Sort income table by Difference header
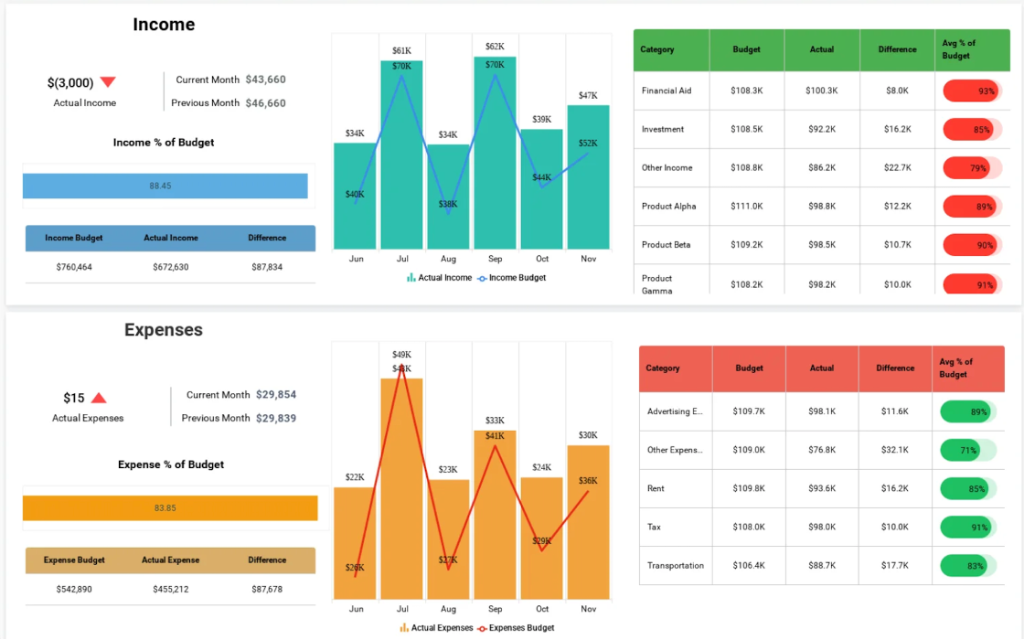The height and width of the screenshot is (639, 1024). [897, 50]
